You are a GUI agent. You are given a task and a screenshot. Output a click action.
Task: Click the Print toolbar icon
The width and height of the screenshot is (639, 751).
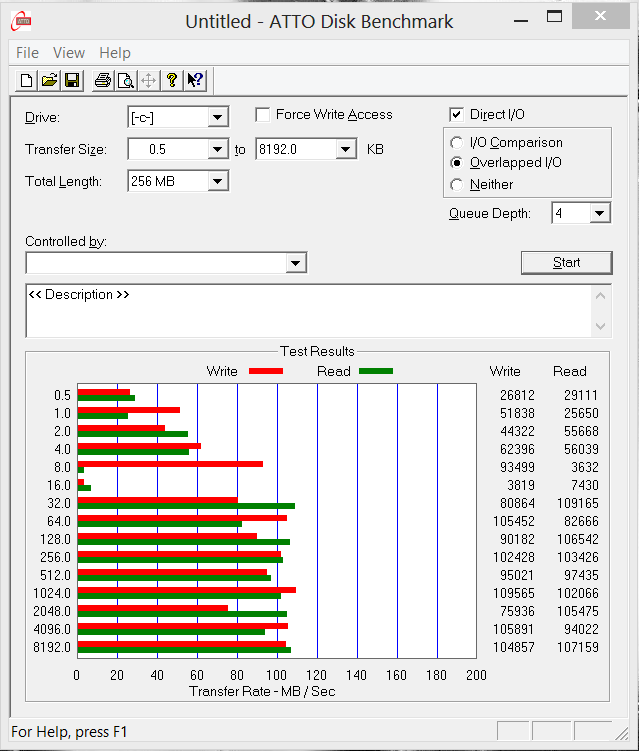103,81
